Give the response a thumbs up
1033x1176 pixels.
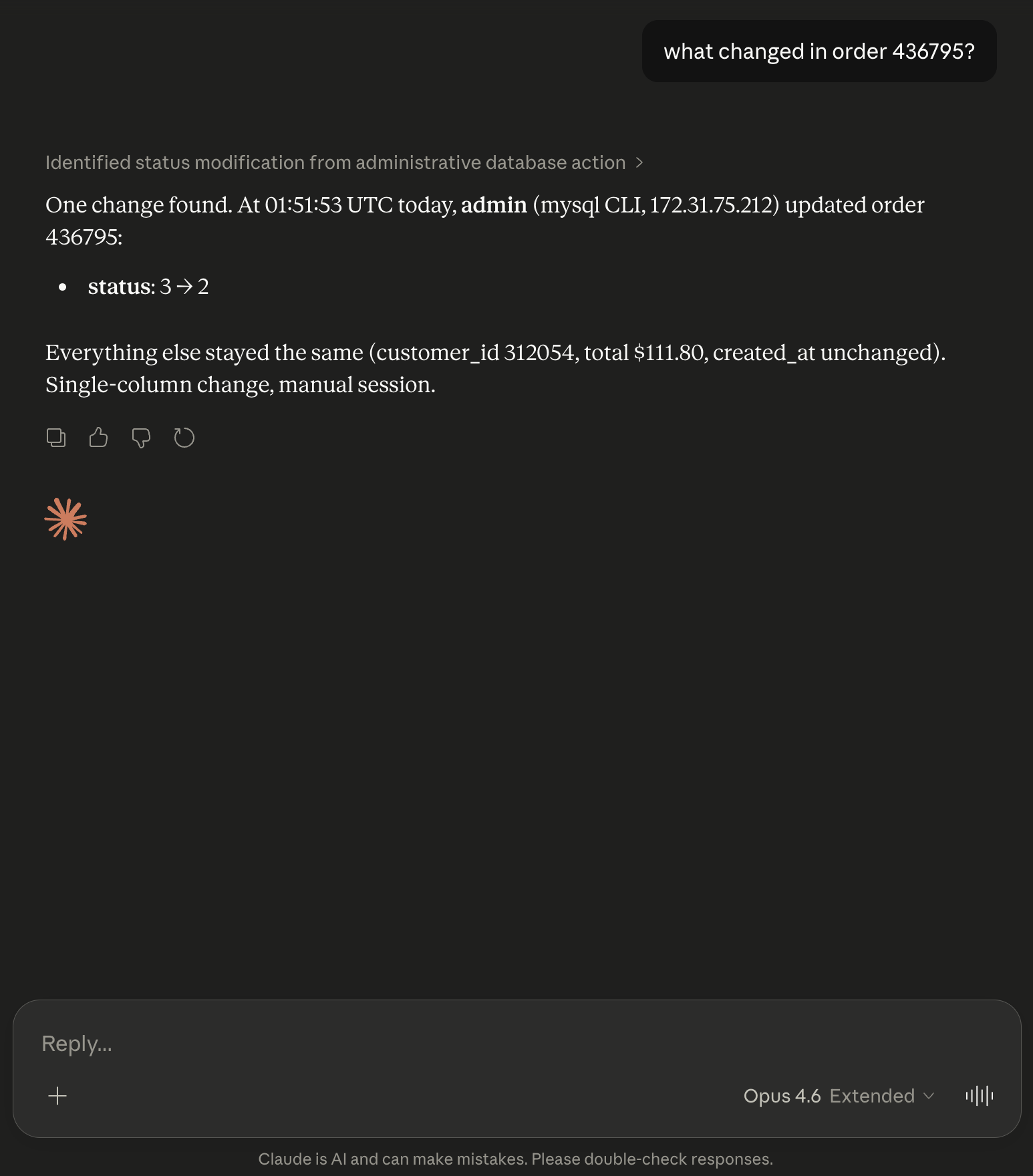98,438
